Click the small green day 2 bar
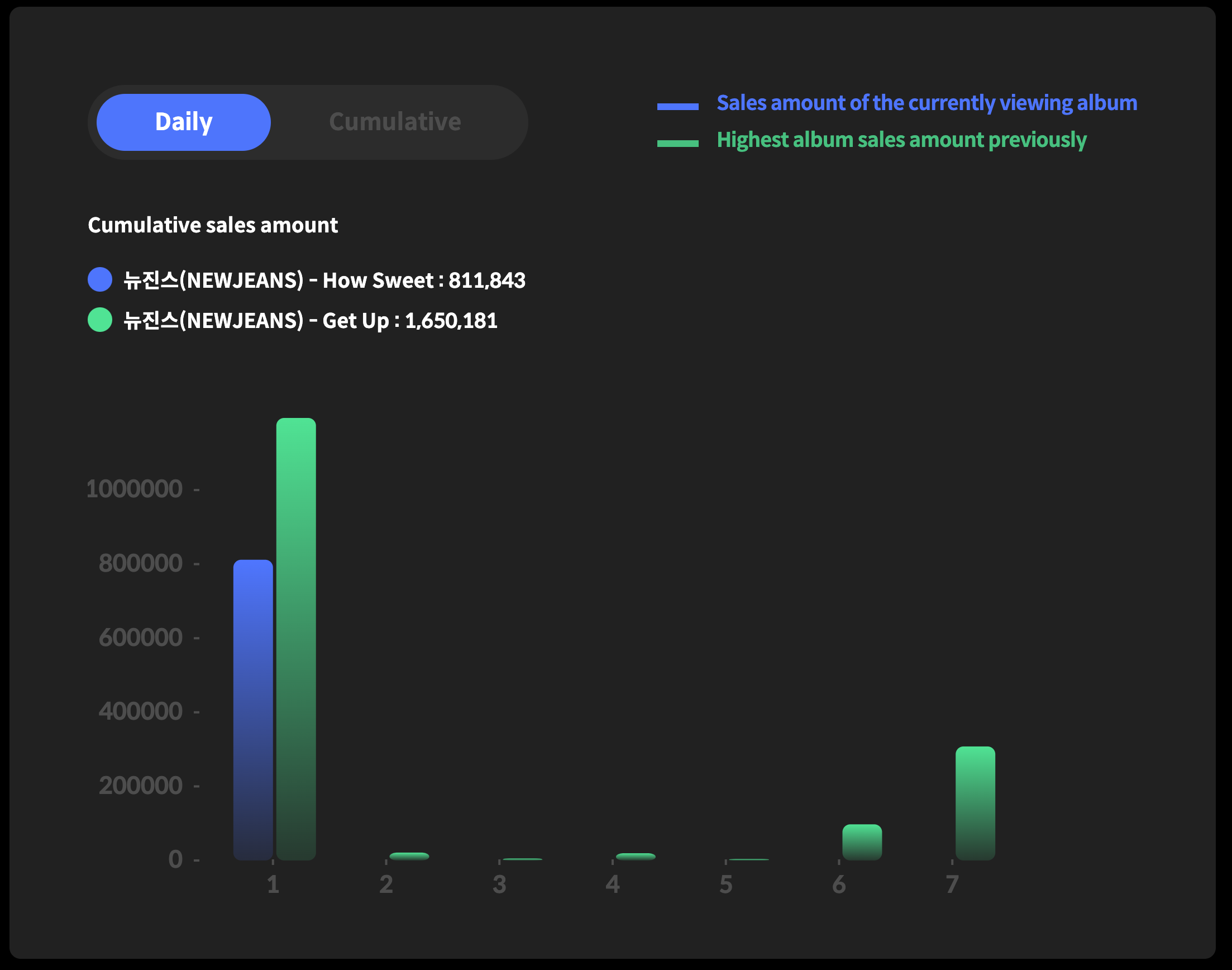This screenshot has width=1232, height=970. click(409, 856)
